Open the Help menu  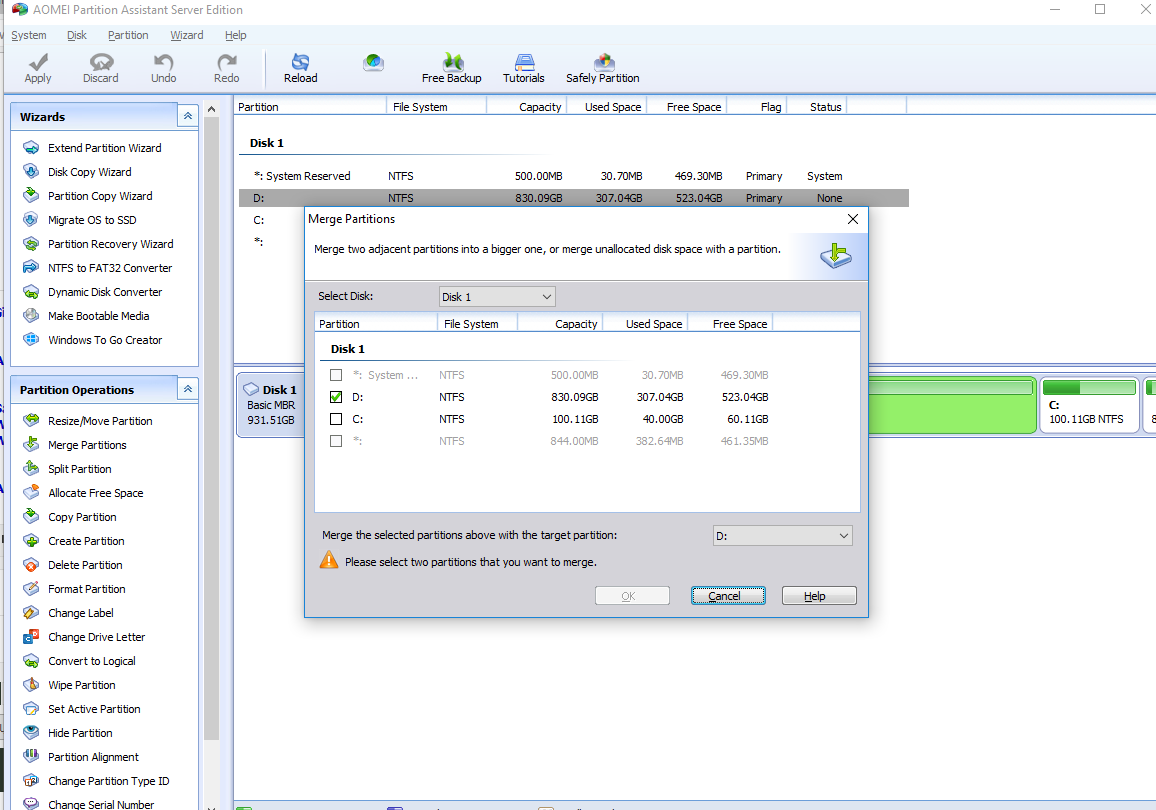(x=235, y=35)
